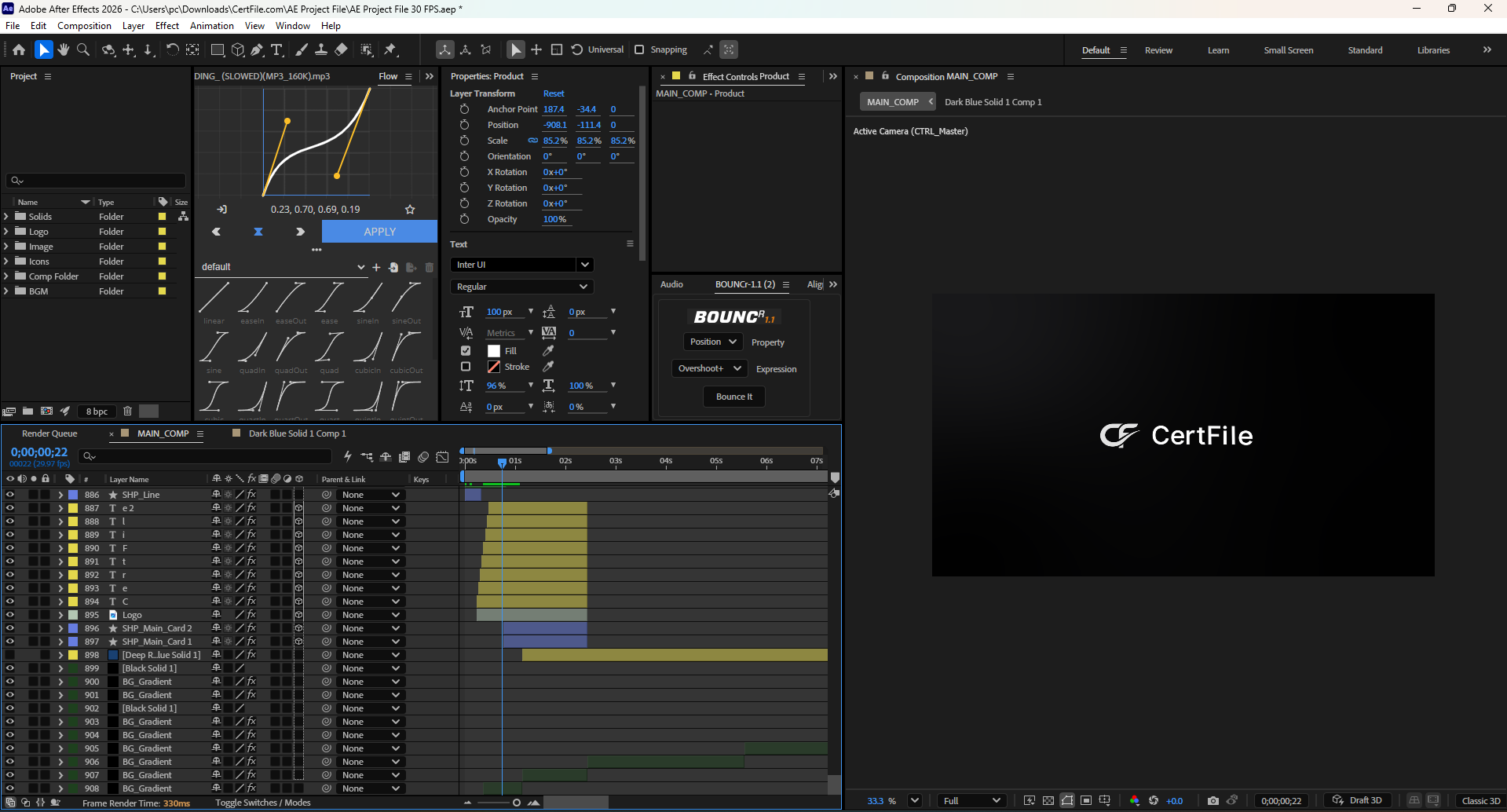Delete selected project item trash icon
This screenshot has width=1507, height=812.
coord(127,411)
